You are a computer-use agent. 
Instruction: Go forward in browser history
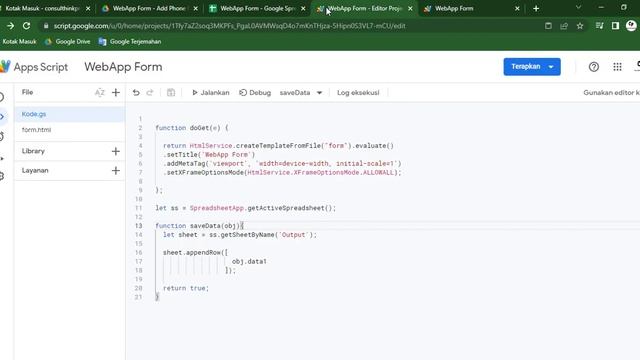click(11, 26)
